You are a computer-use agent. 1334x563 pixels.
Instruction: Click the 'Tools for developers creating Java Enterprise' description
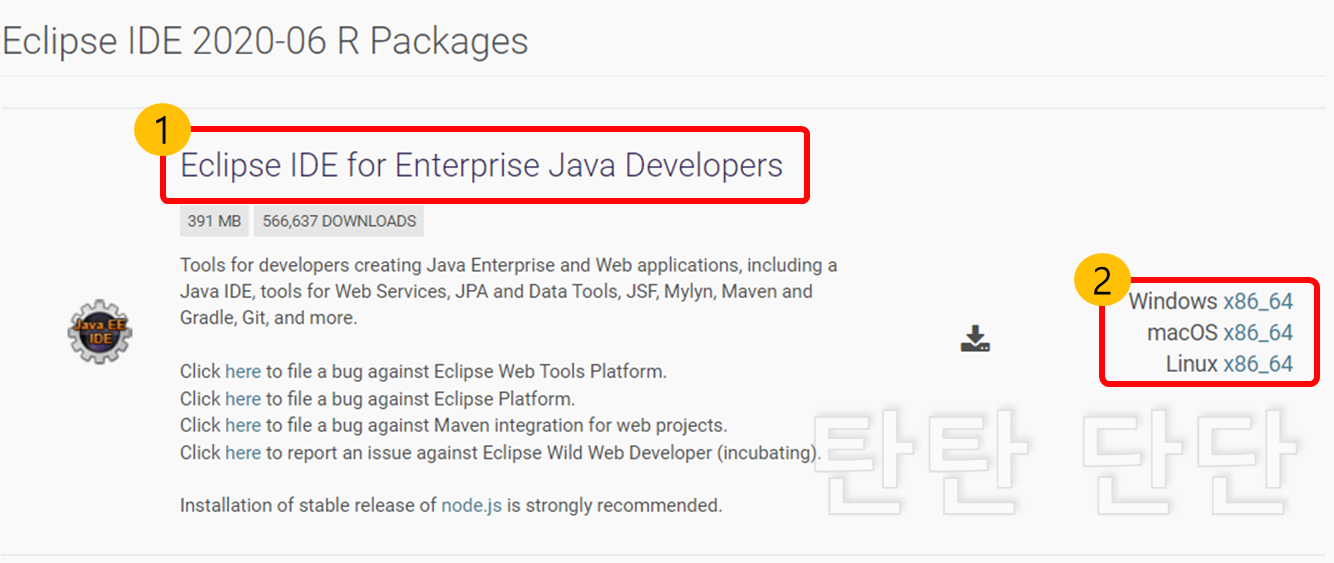(x=509, y=292)
